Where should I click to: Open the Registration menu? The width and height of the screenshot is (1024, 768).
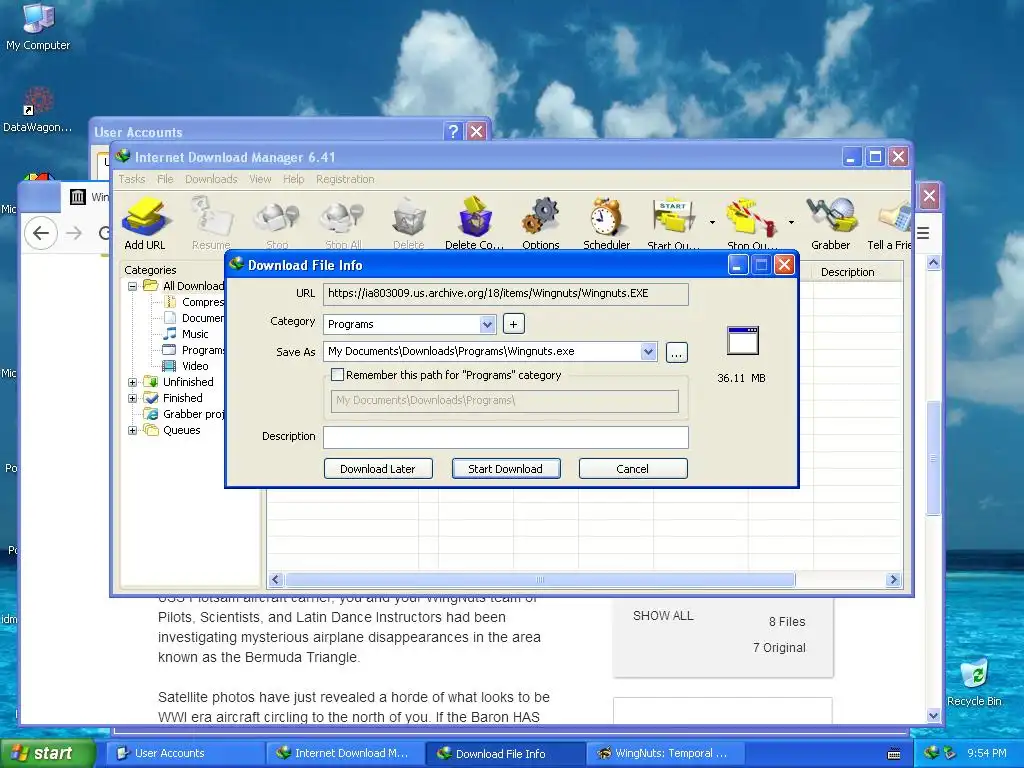345,179
